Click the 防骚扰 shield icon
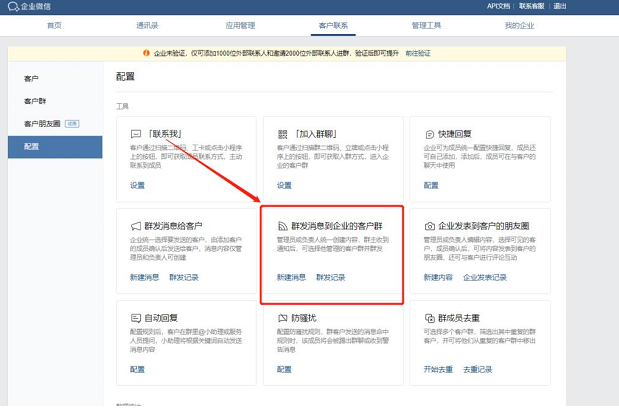 282,318
